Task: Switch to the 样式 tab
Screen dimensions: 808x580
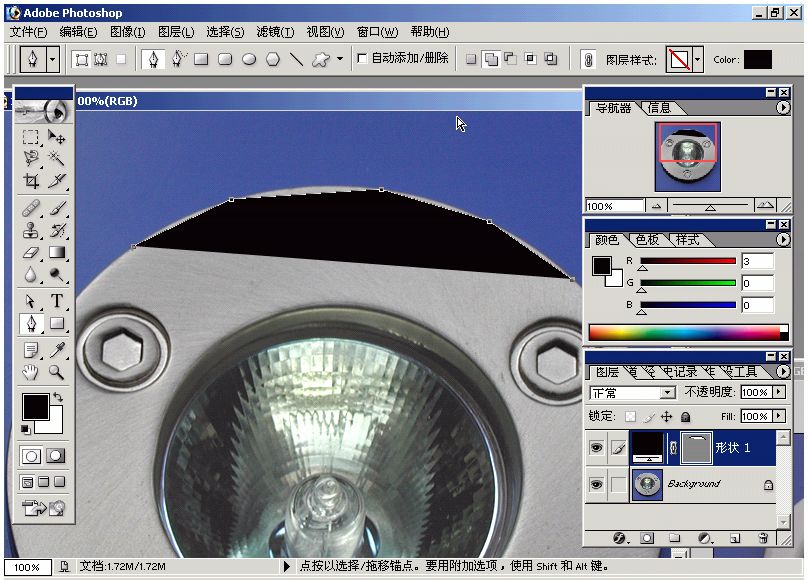Action: pos(687,240)
